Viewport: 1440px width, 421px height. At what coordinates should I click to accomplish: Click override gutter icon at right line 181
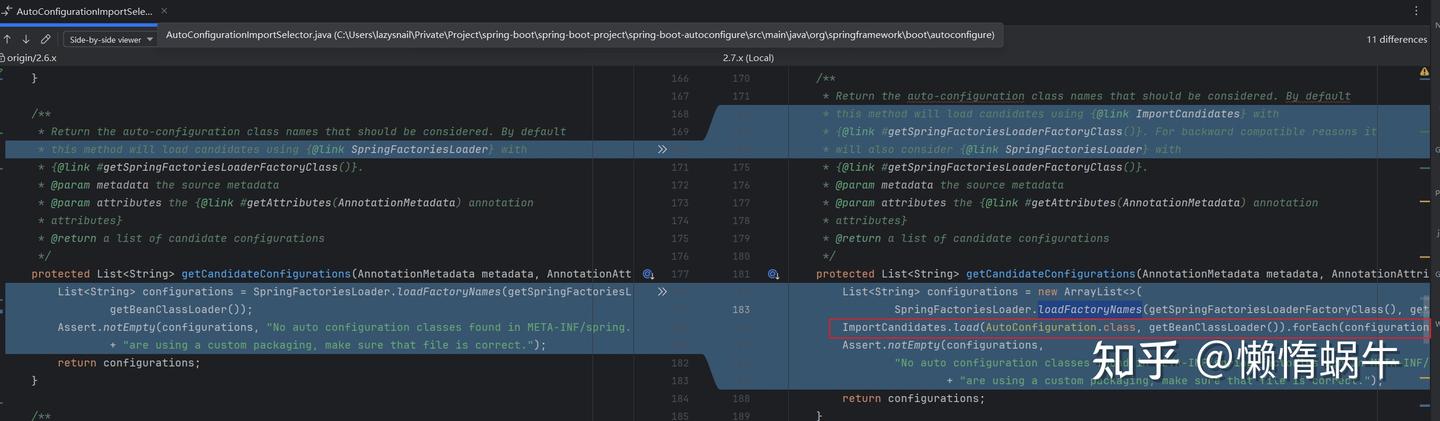(773, 274)
